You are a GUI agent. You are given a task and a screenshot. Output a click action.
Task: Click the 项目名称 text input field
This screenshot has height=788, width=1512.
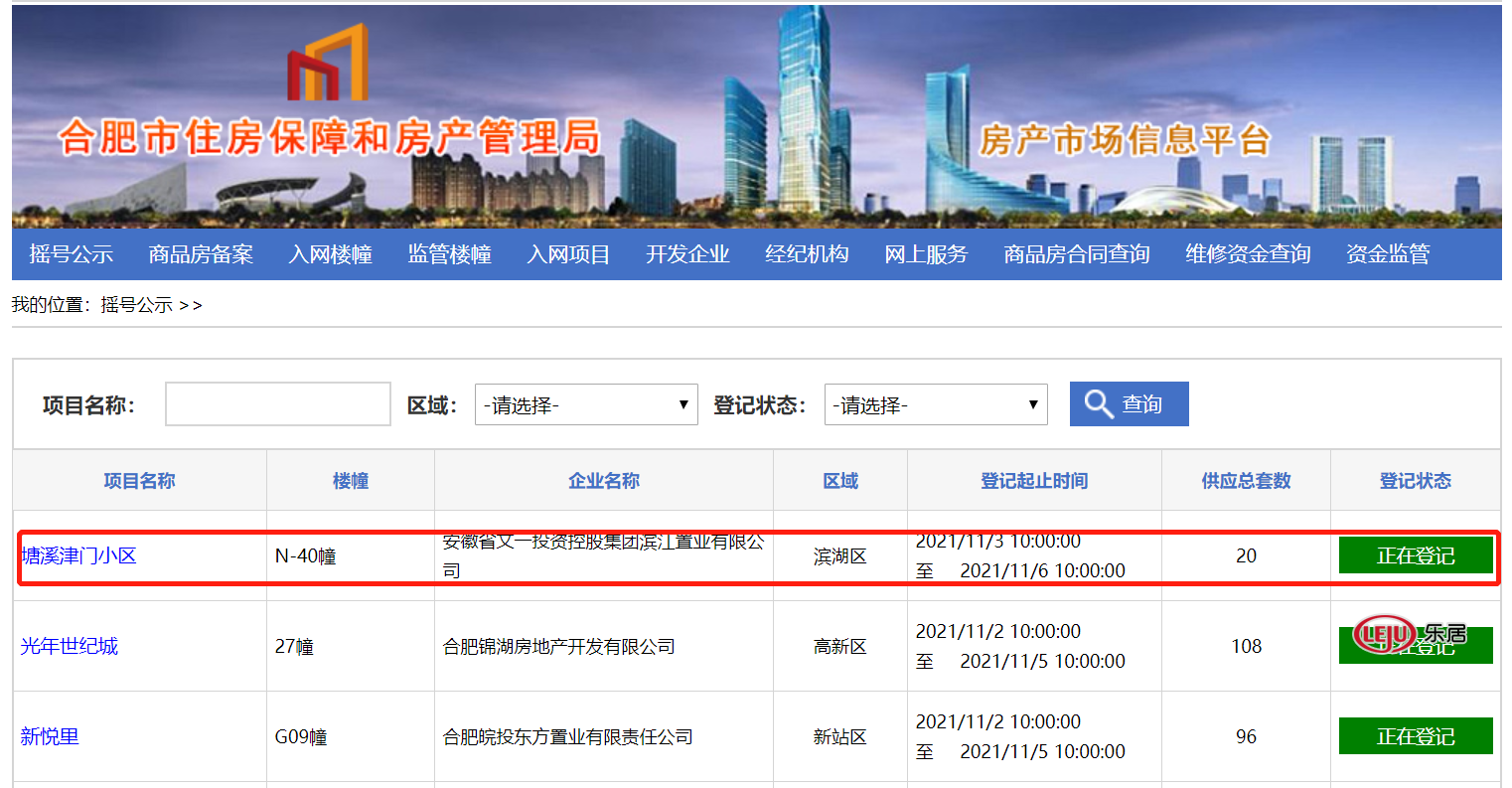[x=278, y=404]
